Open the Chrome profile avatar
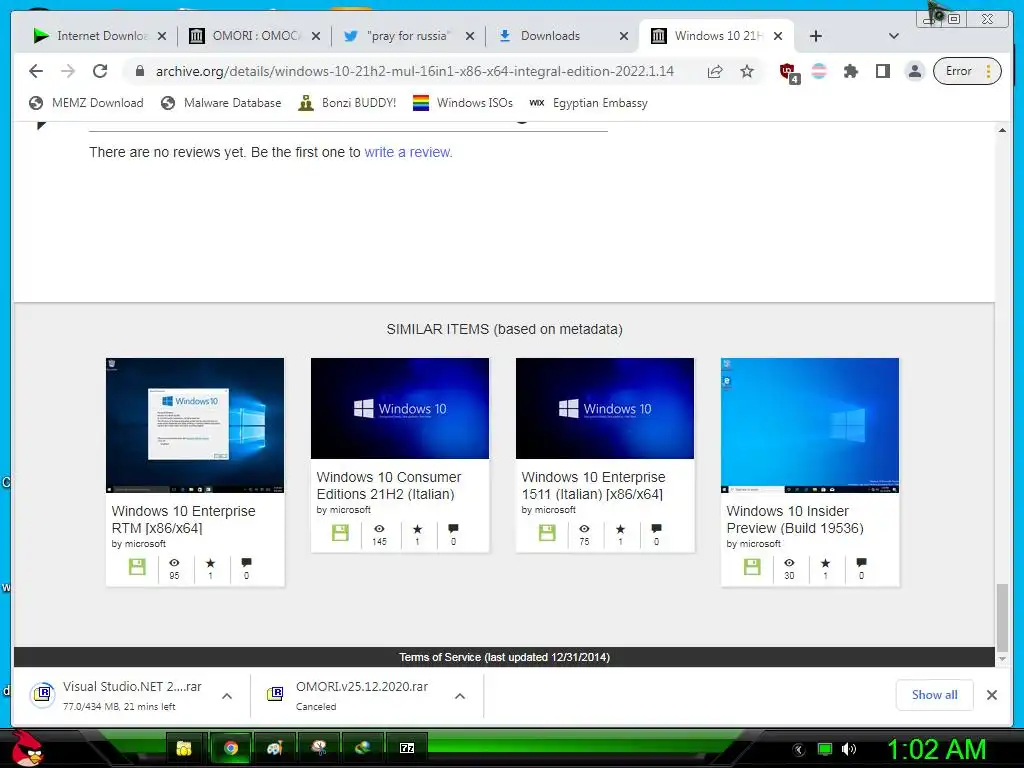 [915, 71]
